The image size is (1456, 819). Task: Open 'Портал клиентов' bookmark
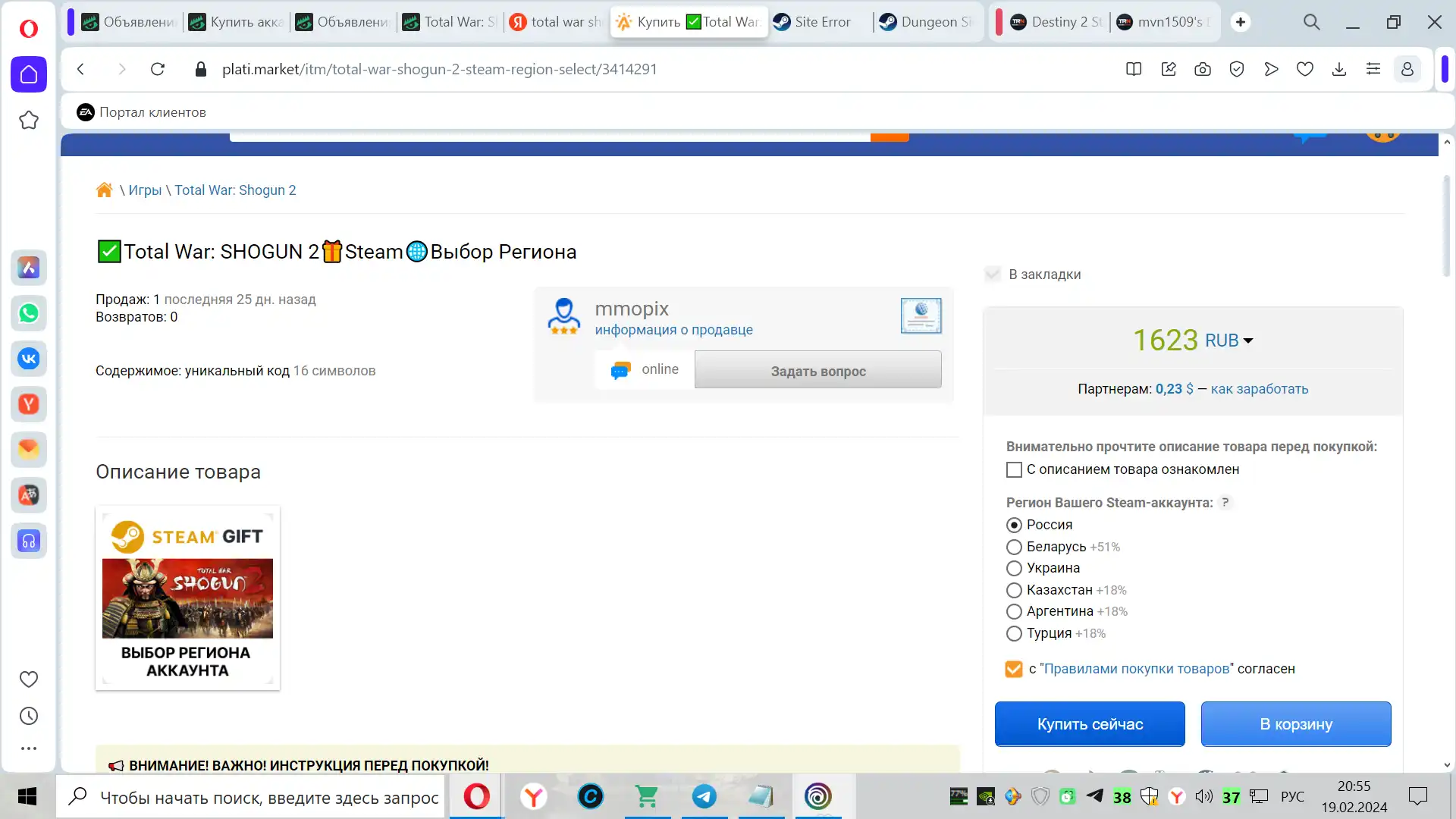pyautogui.click(x=142, y=112)
